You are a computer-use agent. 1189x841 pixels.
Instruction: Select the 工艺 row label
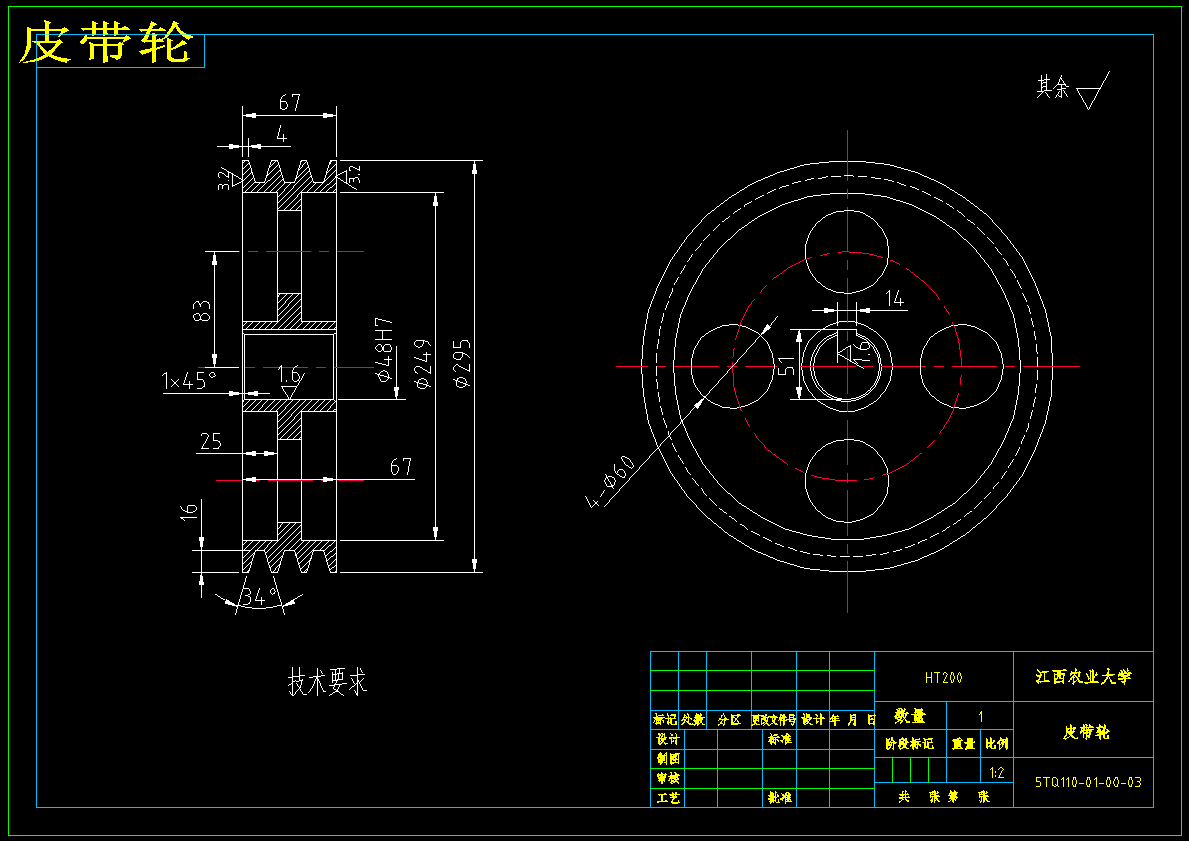(668, 798)
